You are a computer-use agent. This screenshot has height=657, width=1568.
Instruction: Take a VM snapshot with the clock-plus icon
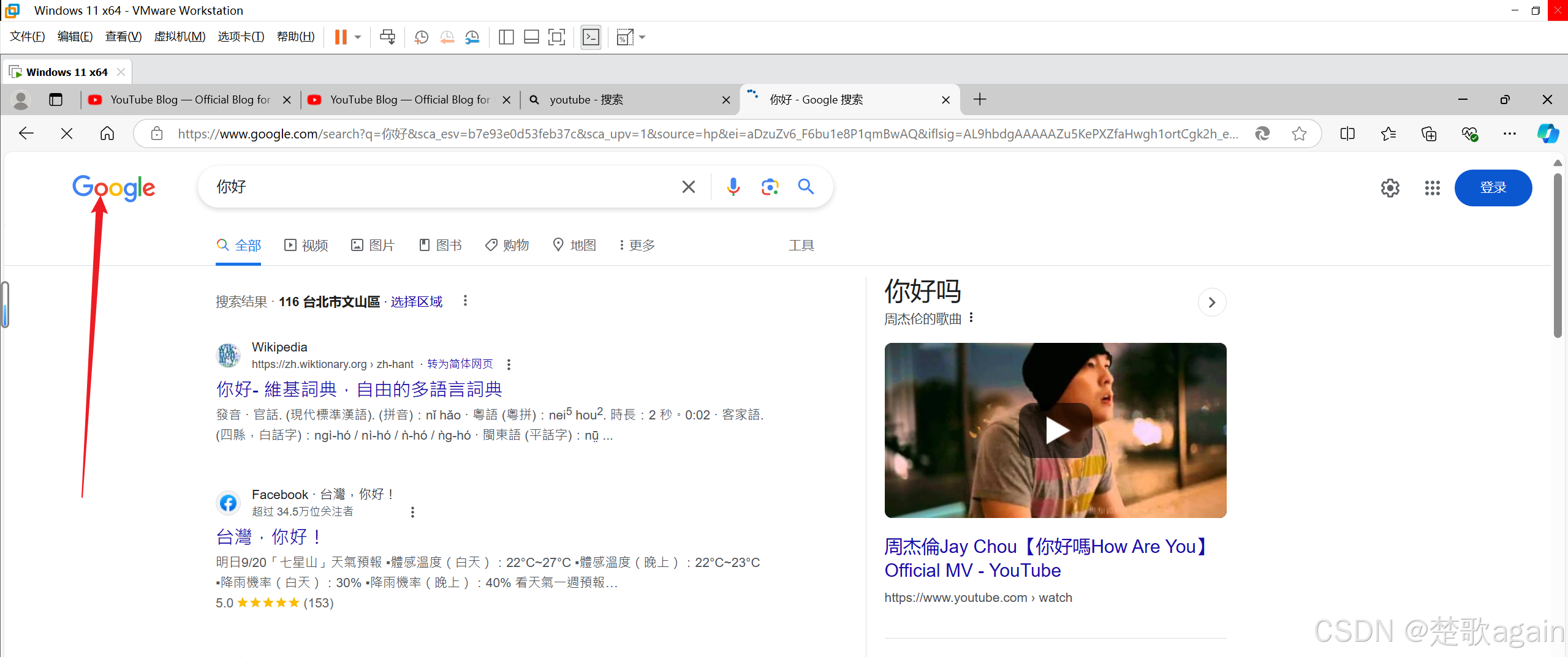pyautogui.click(x=421, y=37)
